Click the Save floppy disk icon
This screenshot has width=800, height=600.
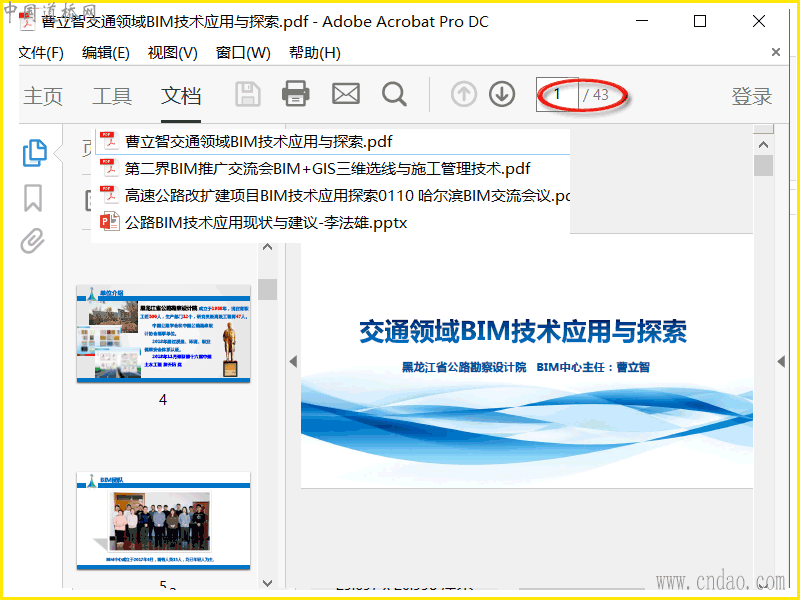[248, 94]
